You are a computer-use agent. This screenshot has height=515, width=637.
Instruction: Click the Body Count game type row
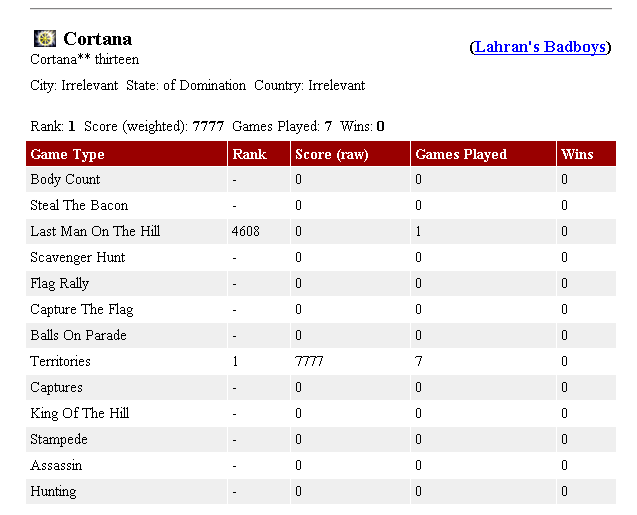coord(65,180)
